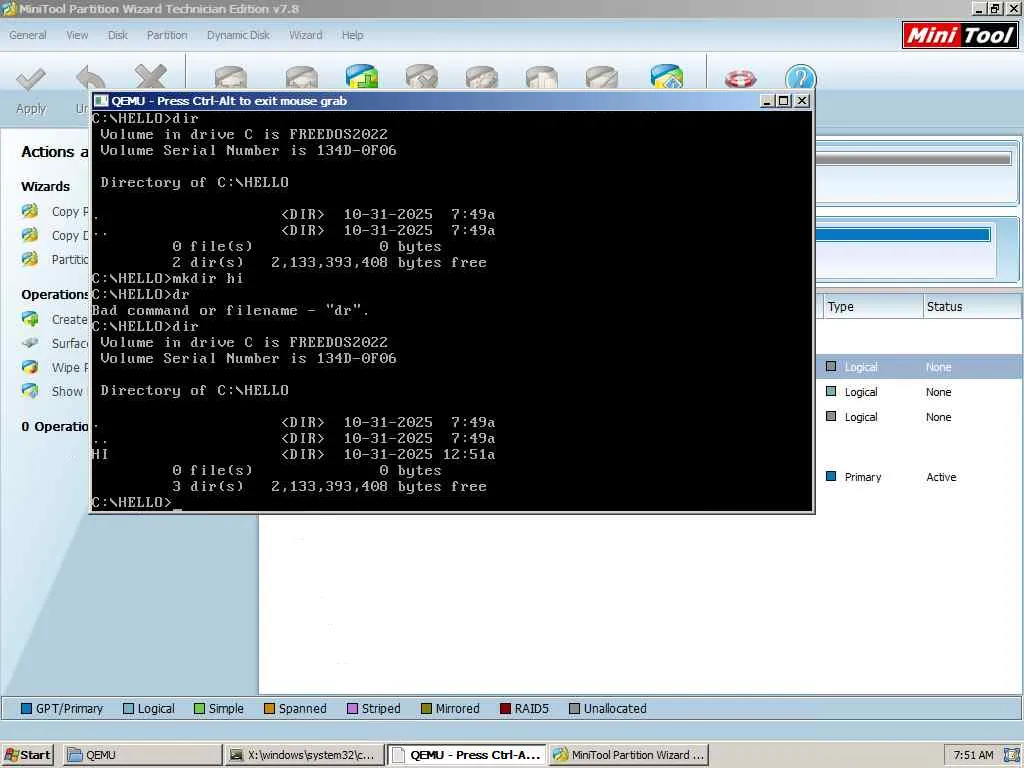Click the blue partition bar in disk map
The width and height of the screenshot is (1024, 768).
pyautogui.click(x=903, y=235)
